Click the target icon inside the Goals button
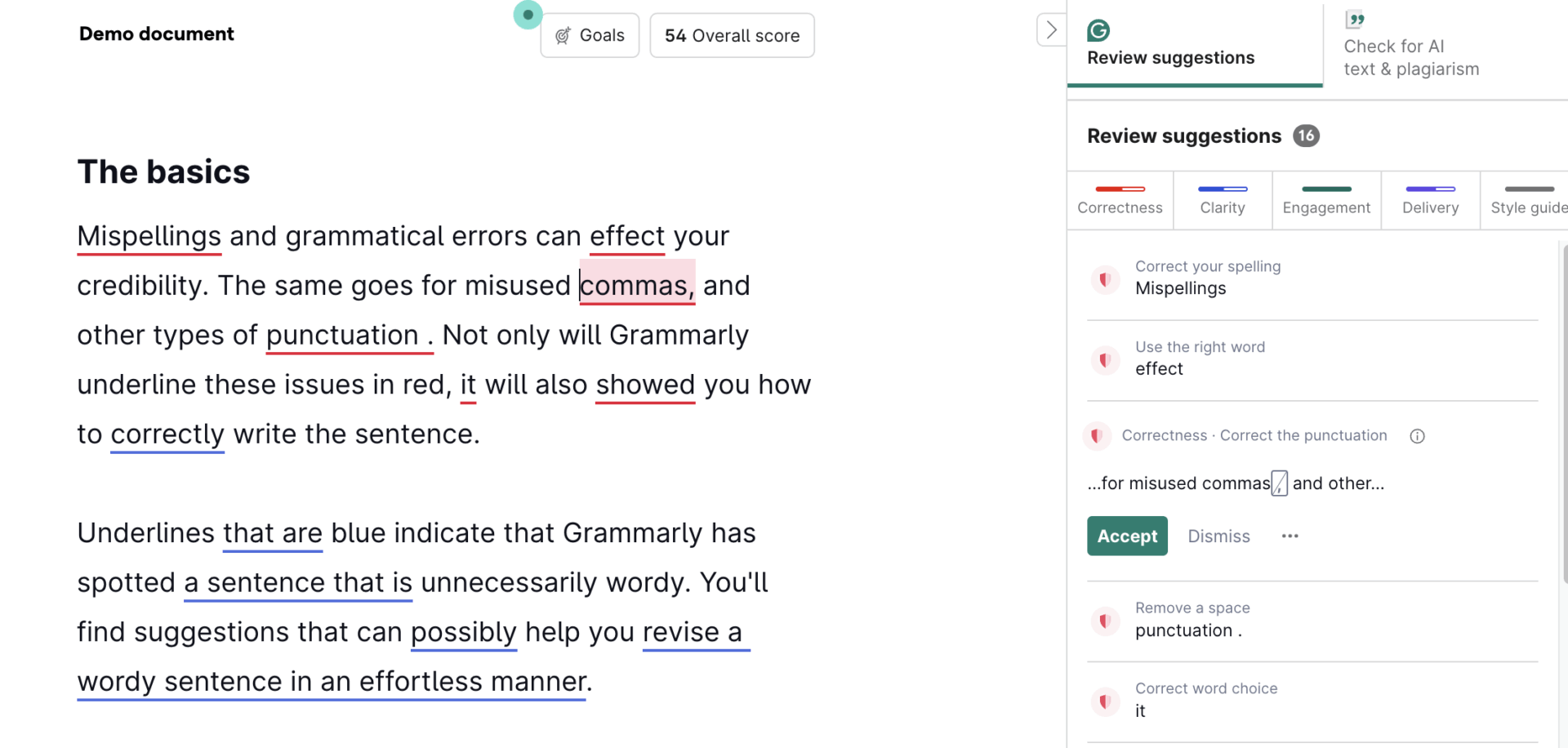This screenshot has height=748, width=1568. coord(562,35)
